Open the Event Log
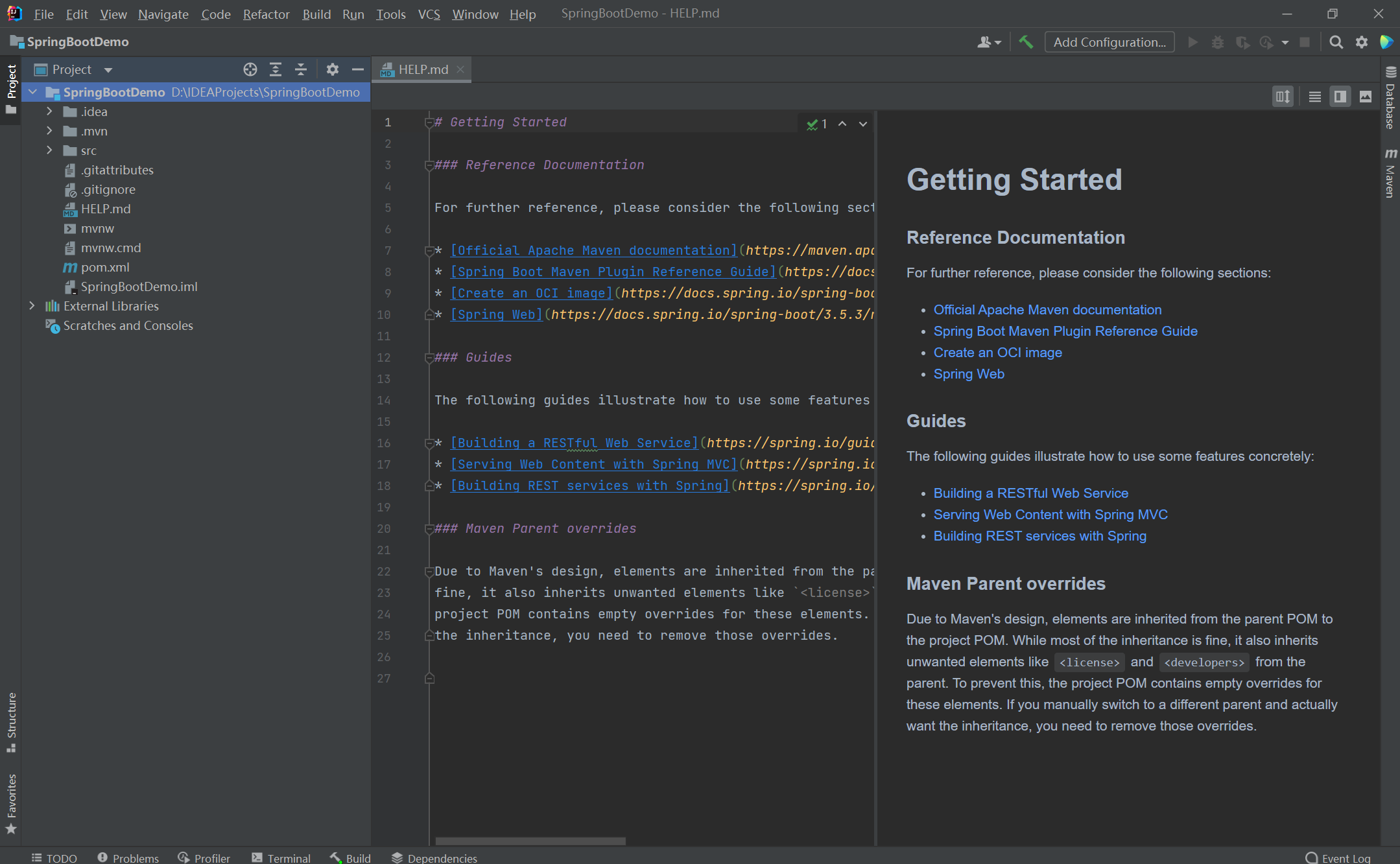Viewport: 1400px width, 864px height. (1338, 858)
